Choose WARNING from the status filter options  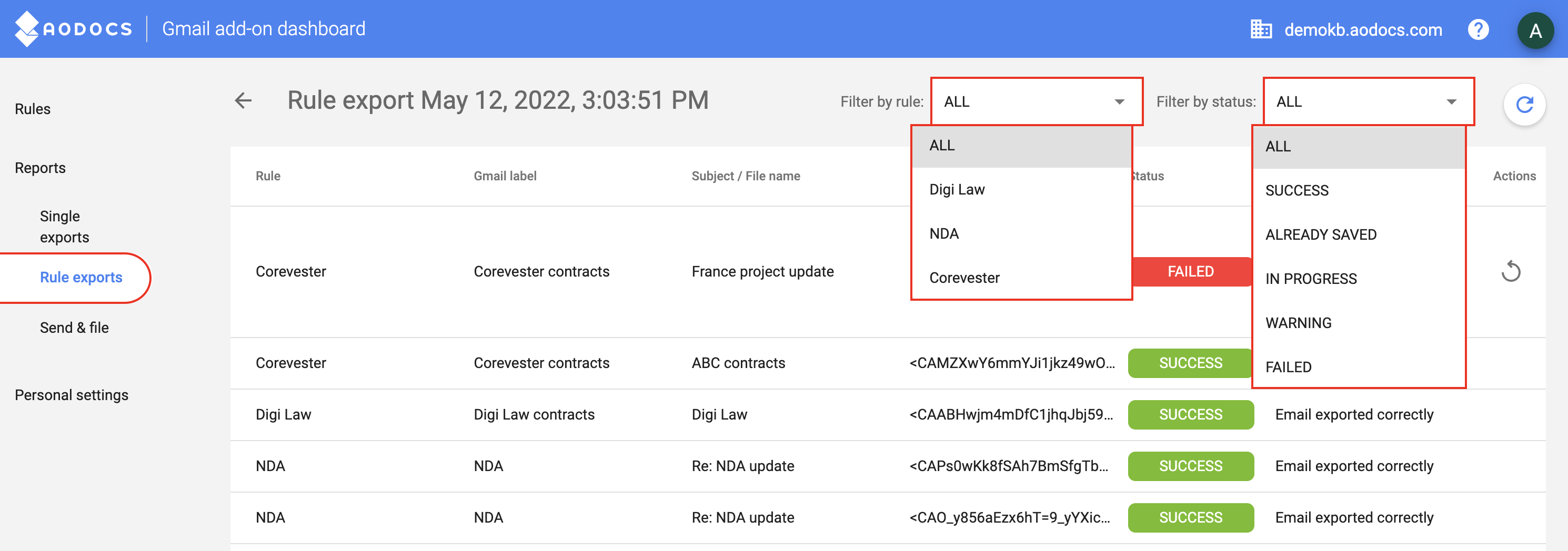(1299, 322)
